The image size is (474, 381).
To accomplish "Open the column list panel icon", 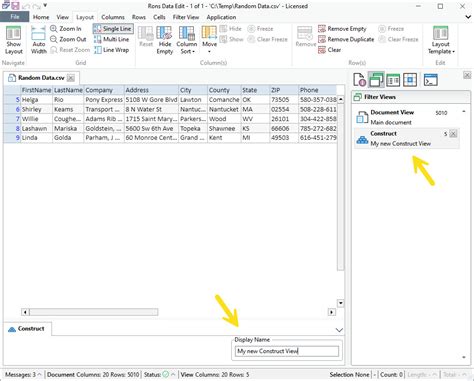I will (393, 80).
